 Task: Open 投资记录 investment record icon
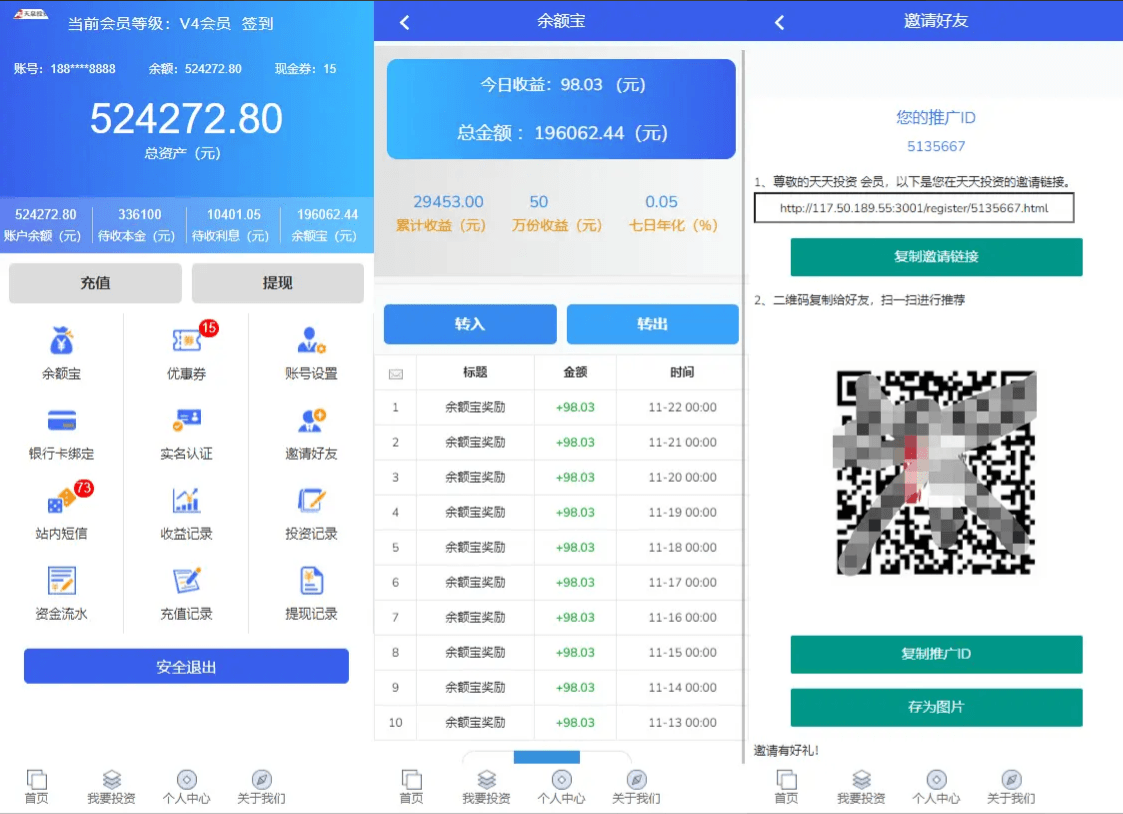coord(312,500)
